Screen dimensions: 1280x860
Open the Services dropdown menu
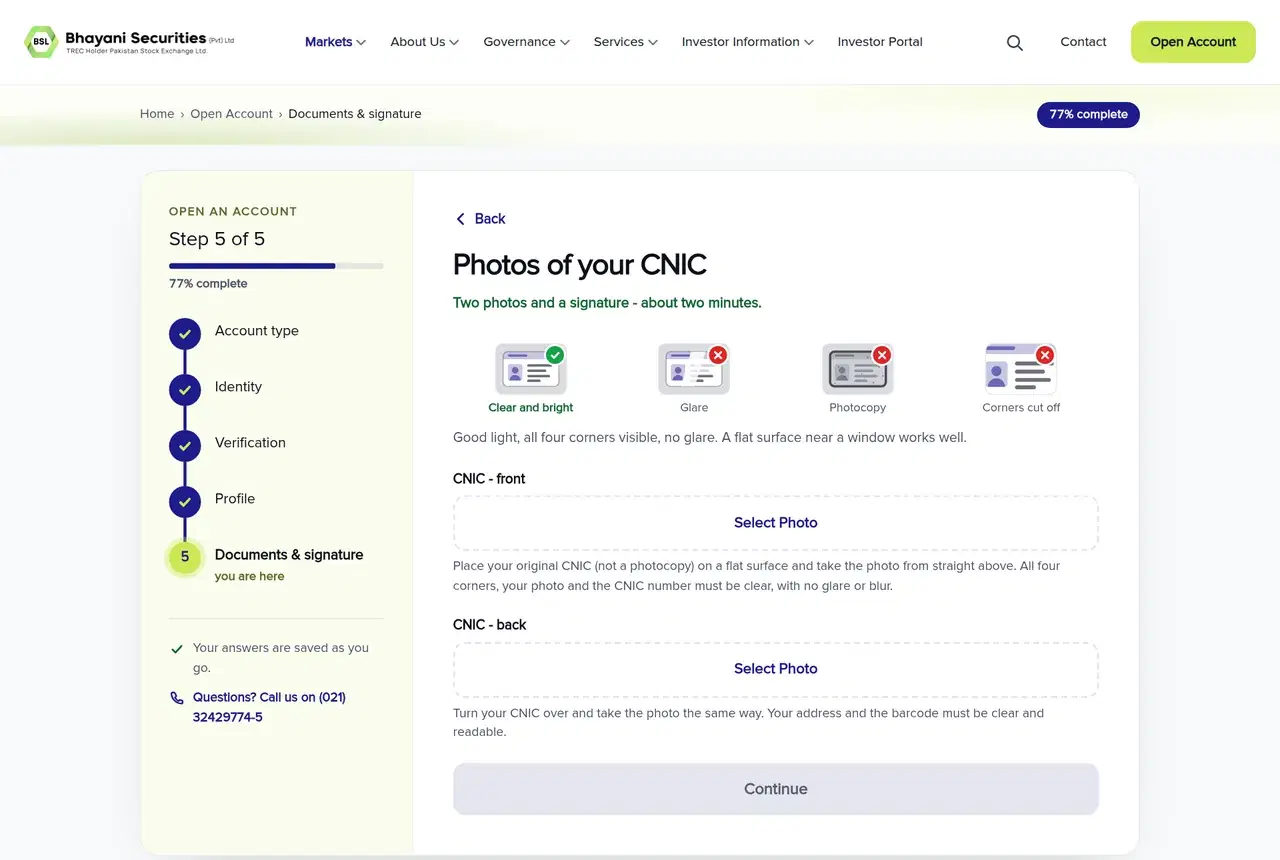click(x=625, y=42)
